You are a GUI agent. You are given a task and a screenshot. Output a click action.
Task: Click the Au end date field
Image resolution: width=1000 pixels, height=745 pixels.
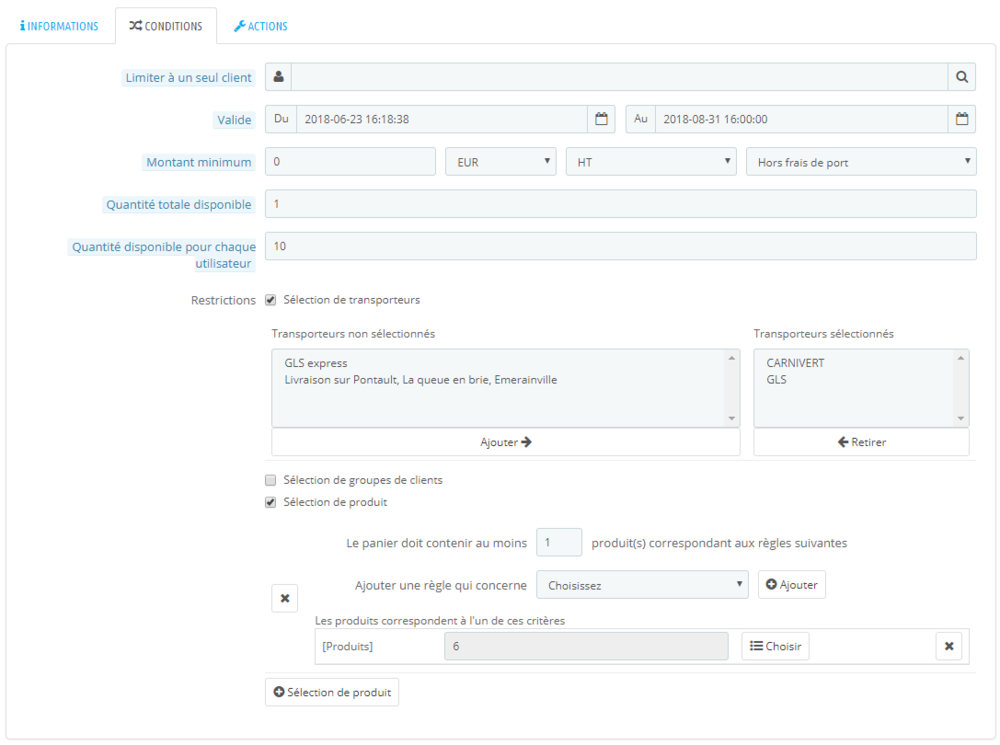802,119
